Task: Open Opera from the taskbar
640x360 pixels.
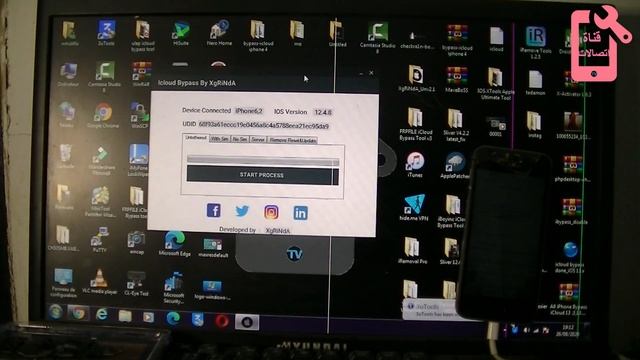Action: click(x=222, y=321)
